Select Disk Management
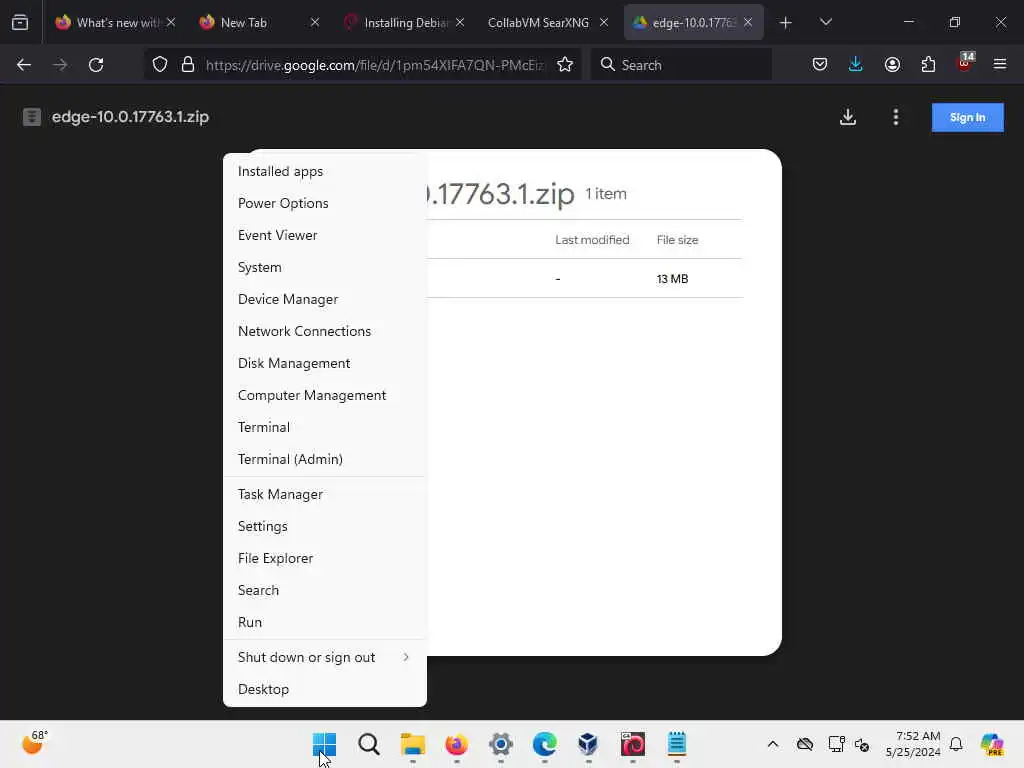1024x768 pixels. pyautogui.click(x=325, y=363)
